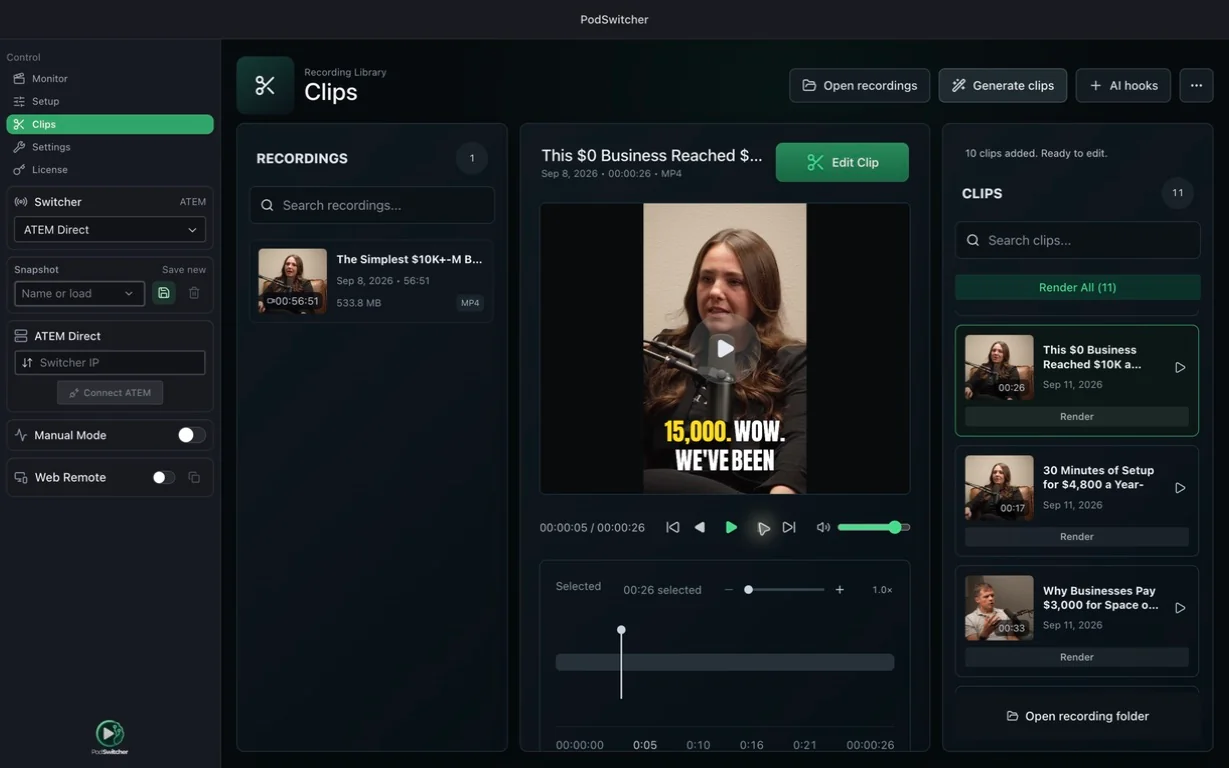This screenshot has width=1229, height=768.
Task: Expand the ATEM Direct switcher dropdown
Action: (x=110, y=229)
